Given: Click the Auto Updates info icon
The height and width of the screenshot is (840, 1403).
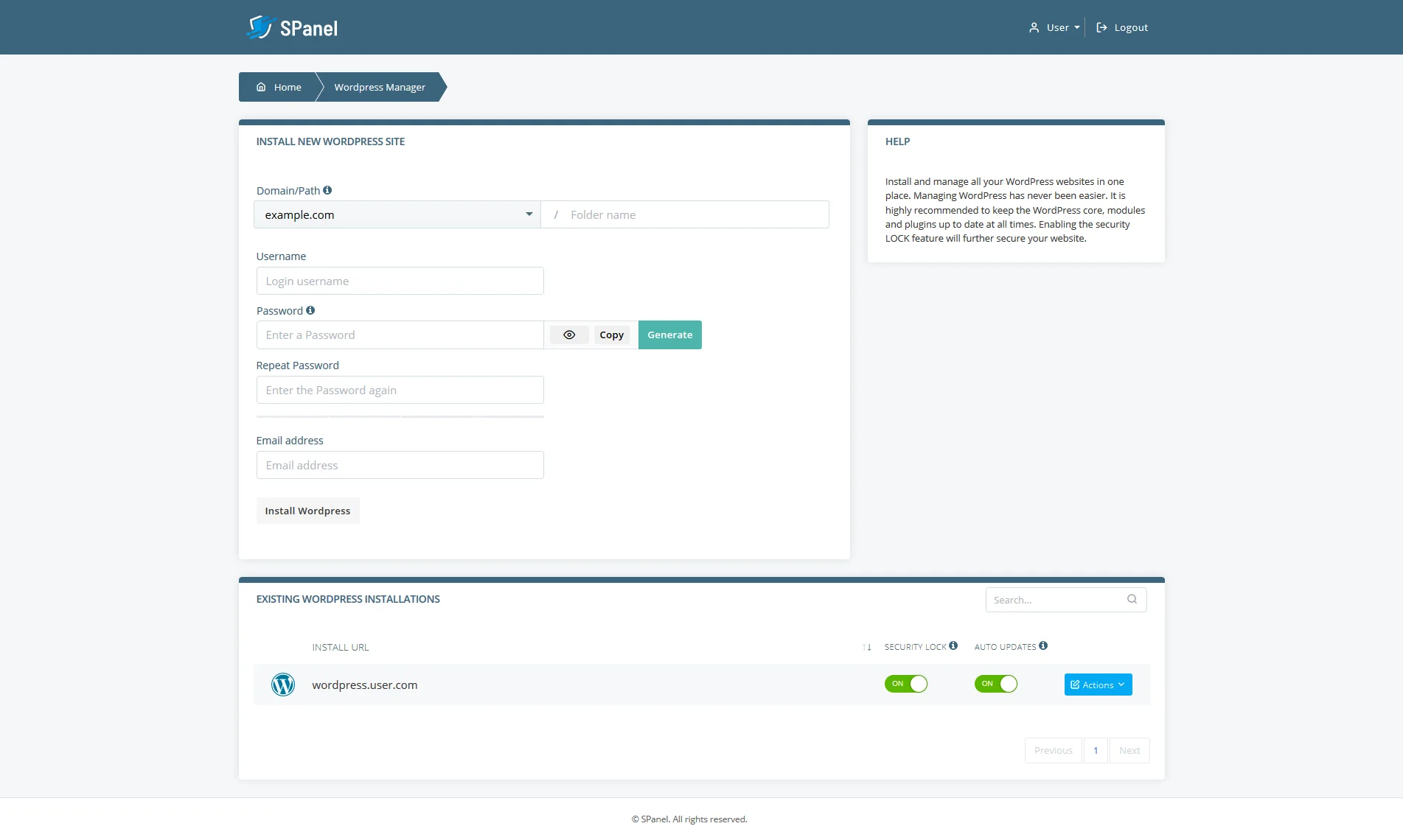Looking at the screenshot, I should tap(1043, 645).
